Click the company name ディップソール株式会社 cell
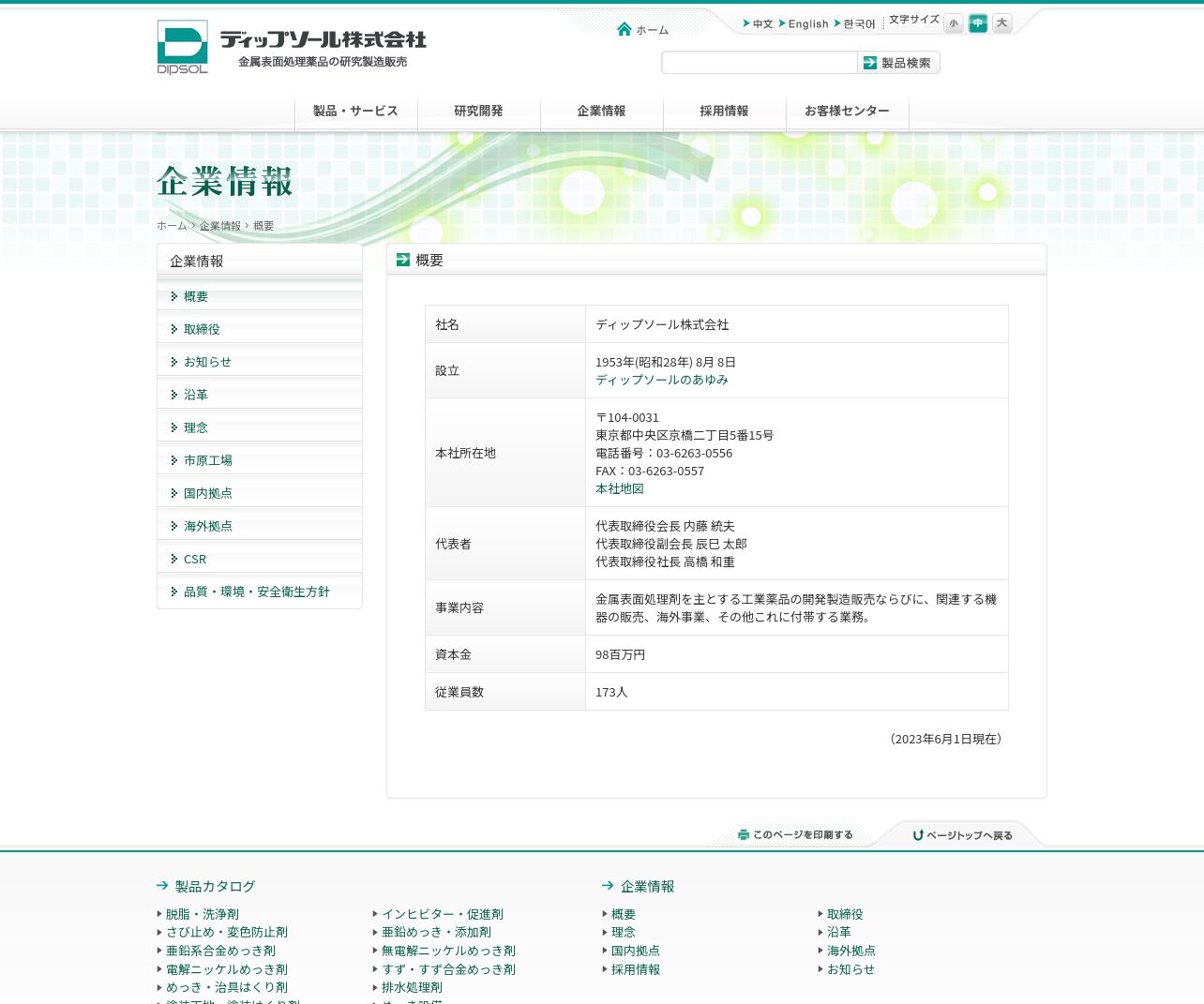This screenshot has width=1204, height=1004. point(797,324)
